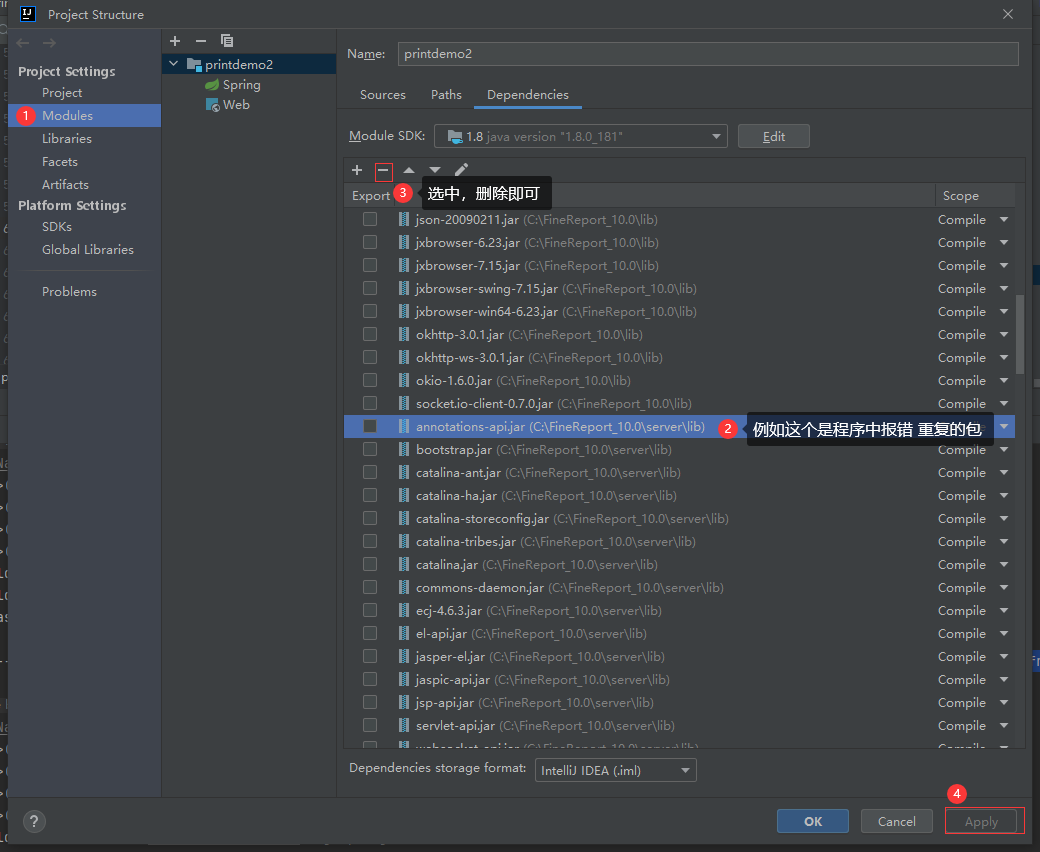Check Export box for commons-daemon.jar
Viewport: 1040px width, 852px height.
[370, 587]
